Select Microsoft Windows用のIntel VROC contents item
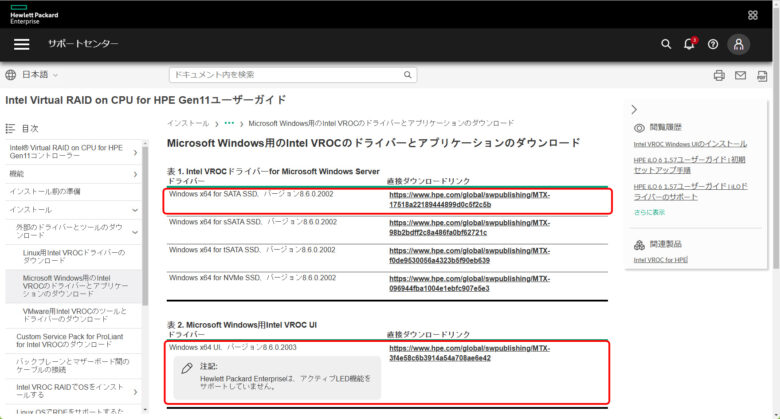Screen dimensions: 780x419 75,286
